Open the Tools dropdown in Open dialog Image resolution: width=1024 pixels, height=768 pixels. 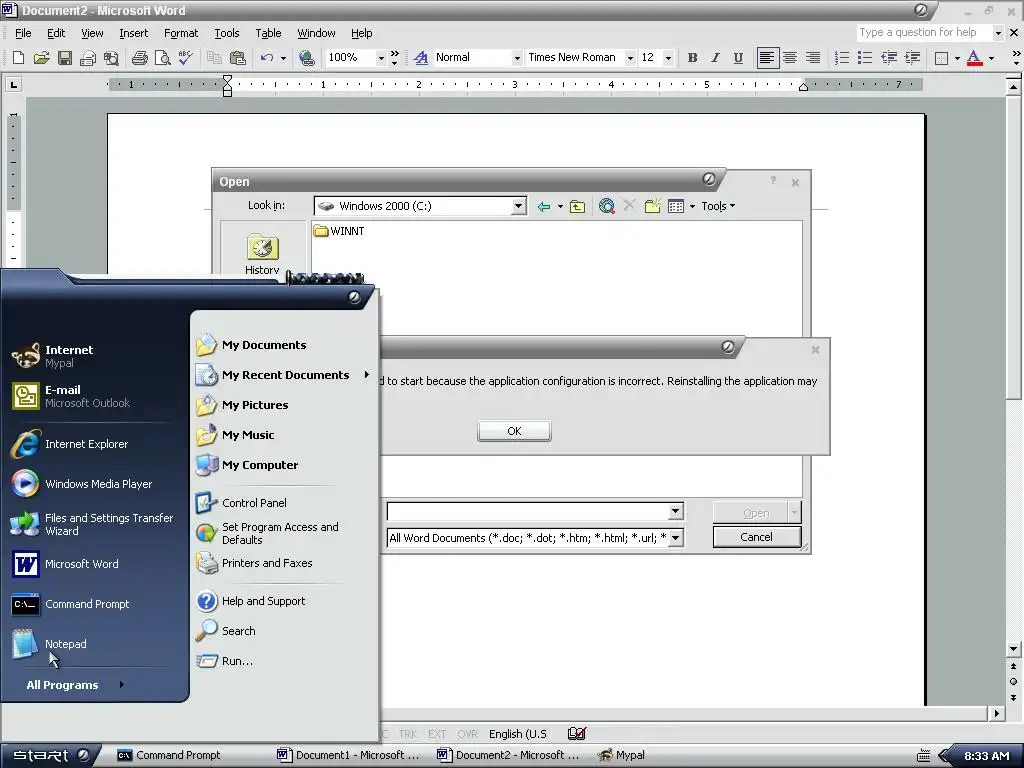pyautogui.click(x=718, y=206)
